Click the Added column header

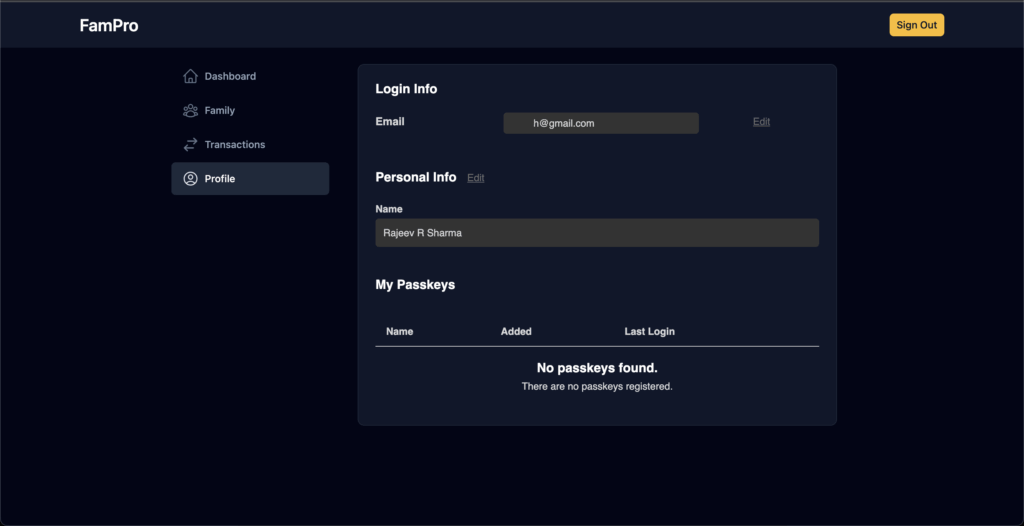tap(516, 331)
